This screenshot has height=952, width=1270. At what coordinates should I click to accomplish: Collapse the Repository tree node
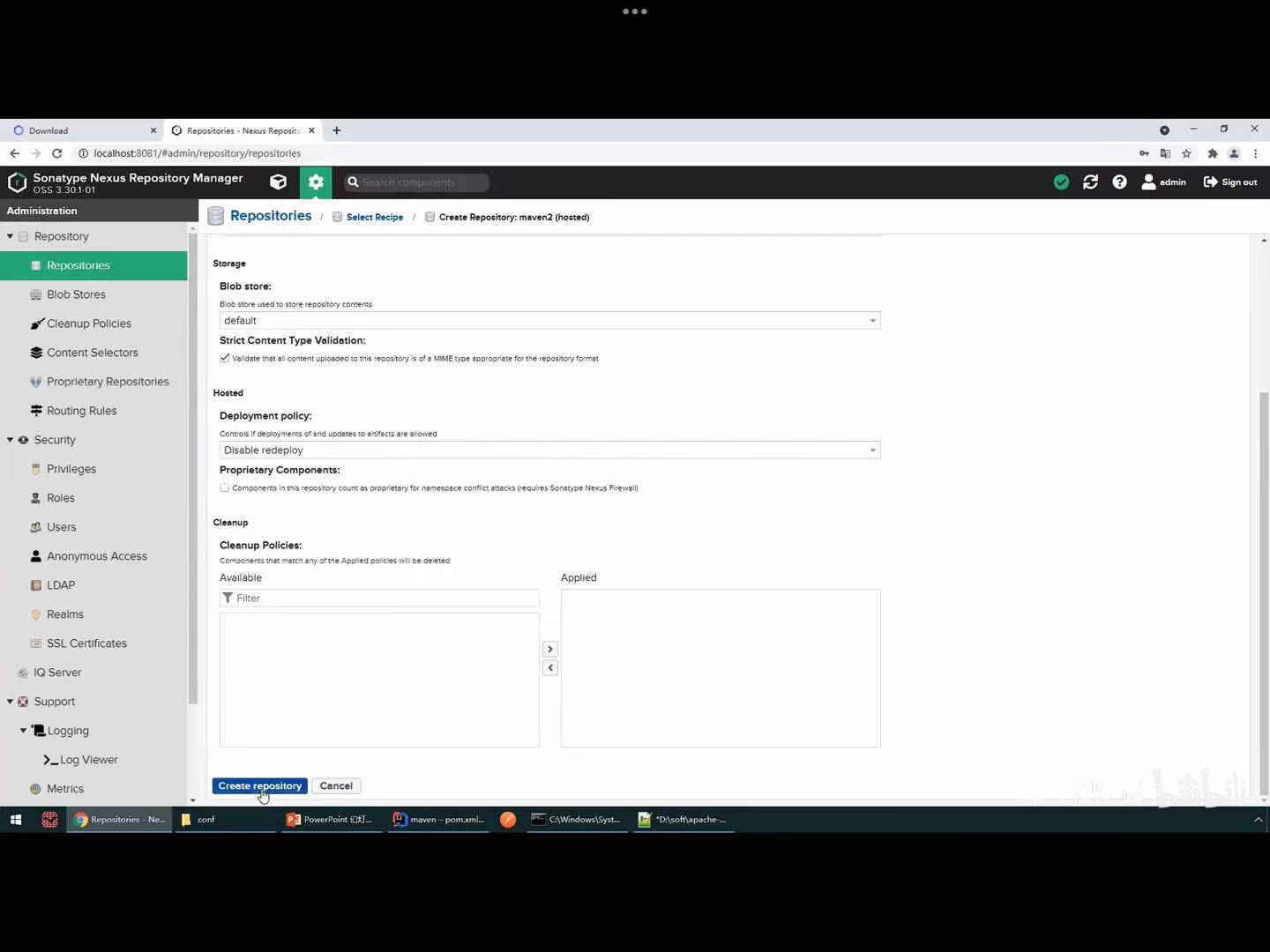(x=11, y=236)
